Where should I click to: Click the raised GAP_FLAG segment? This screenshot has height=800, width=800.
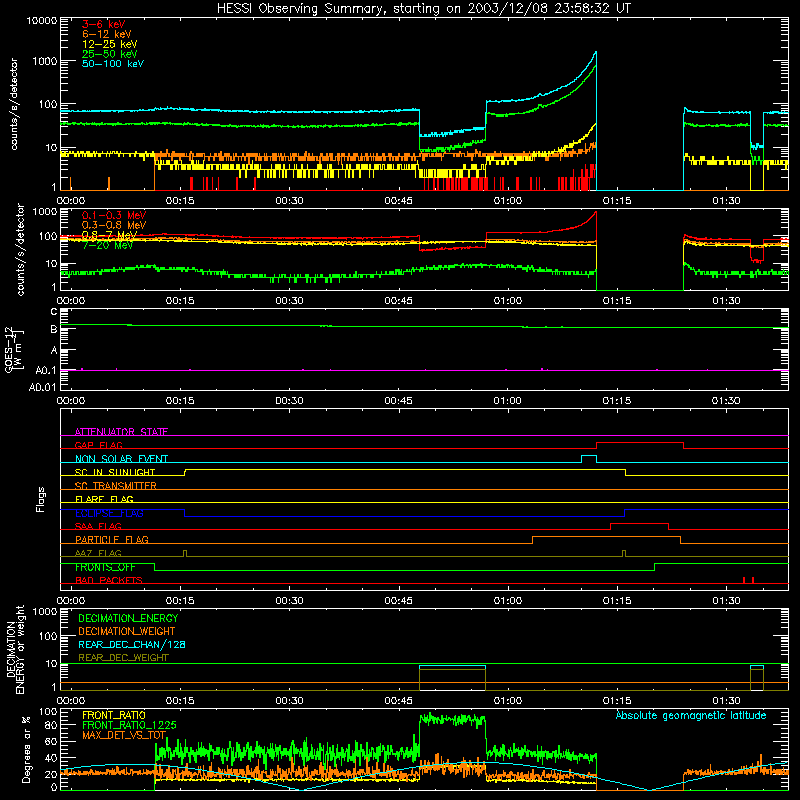(x=640, y=443)
